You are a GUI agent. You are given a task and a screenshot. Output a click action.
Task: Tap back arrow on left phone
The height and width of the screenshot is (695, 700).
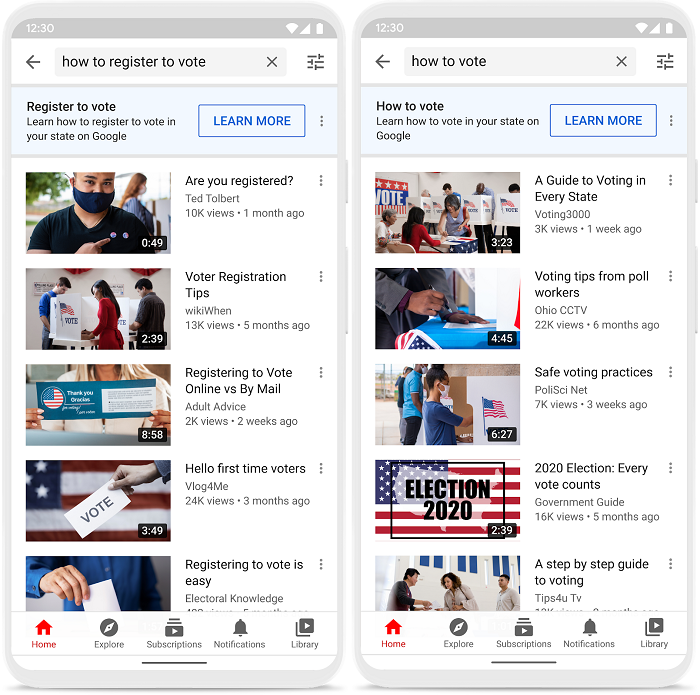33,62
